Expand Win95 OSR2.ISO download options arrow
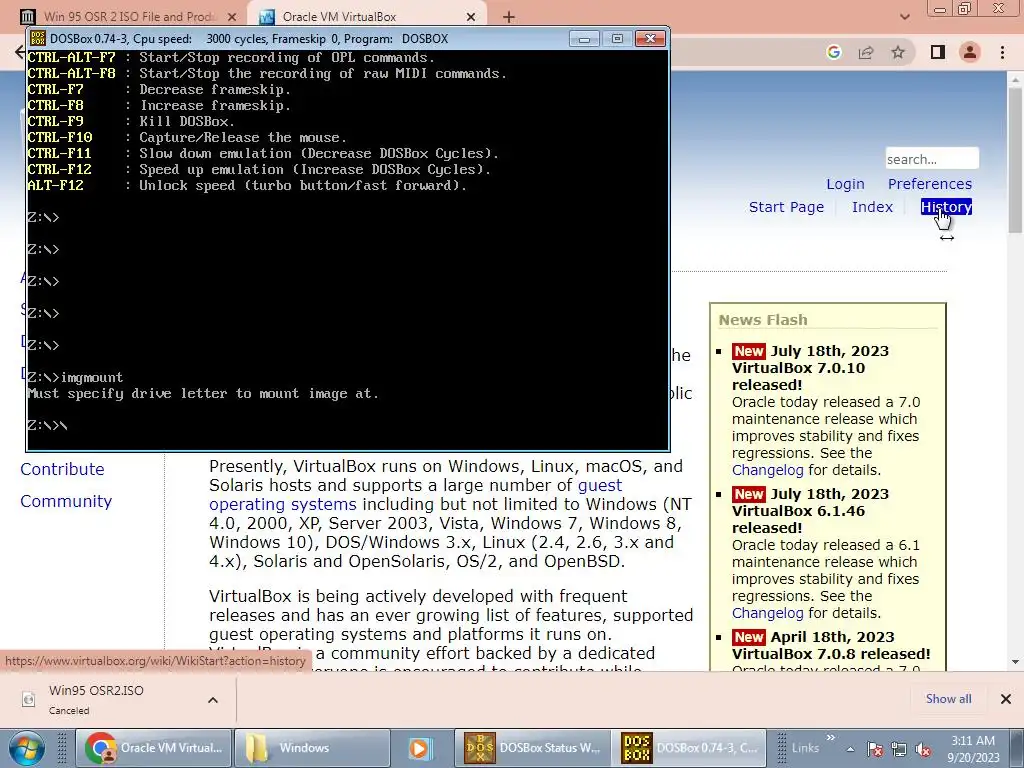The width and height of the screenshot is (1024, 768). (213, 699)
